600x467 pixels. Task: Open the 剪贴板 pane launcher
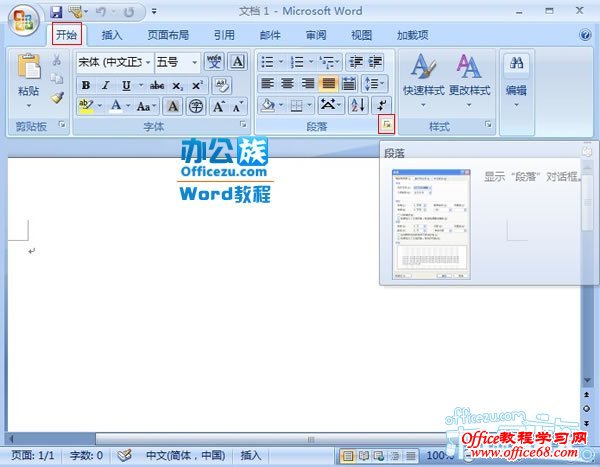coord(62,124)
